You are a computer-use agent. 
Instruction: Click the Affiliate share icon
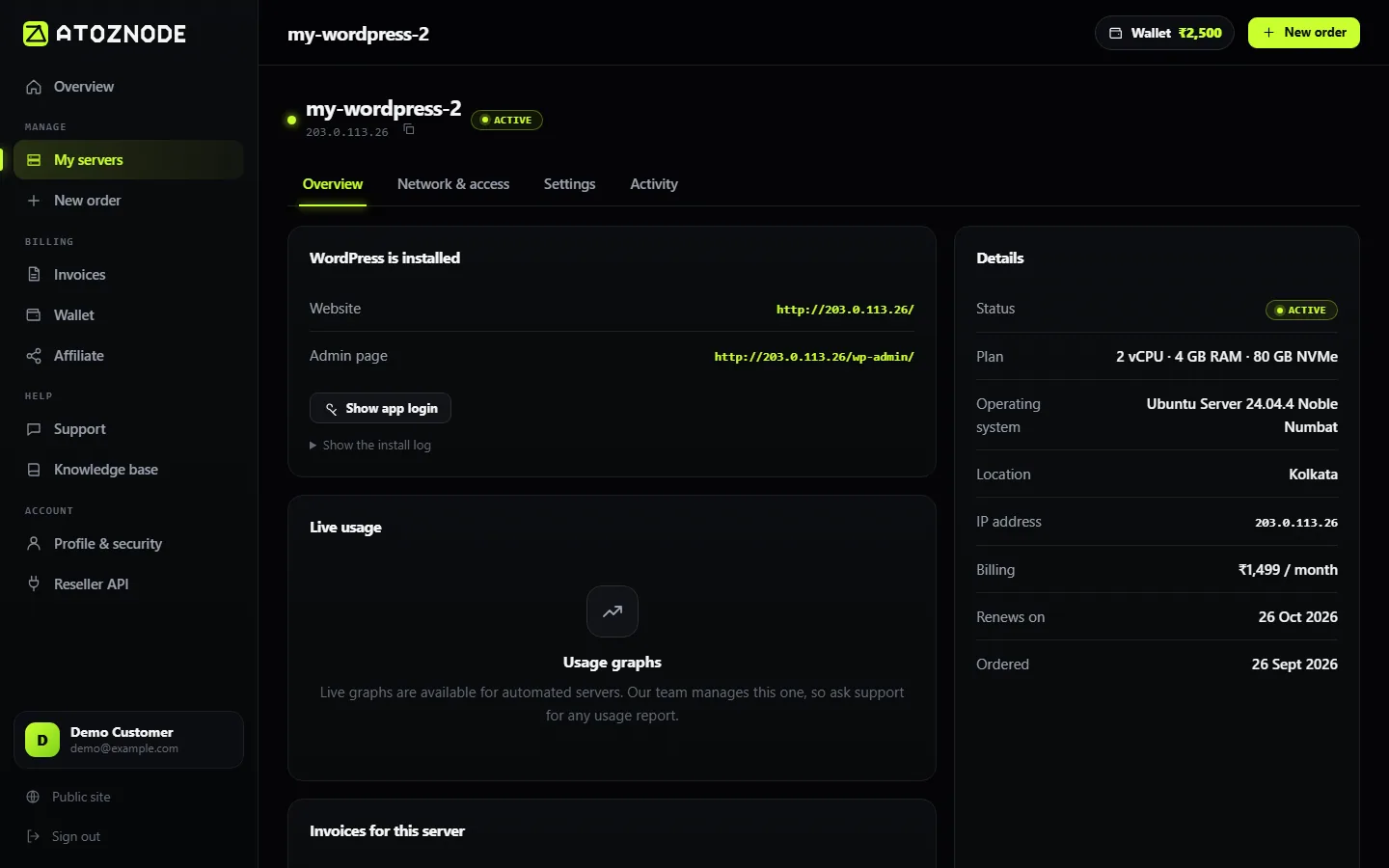(34, 356)
